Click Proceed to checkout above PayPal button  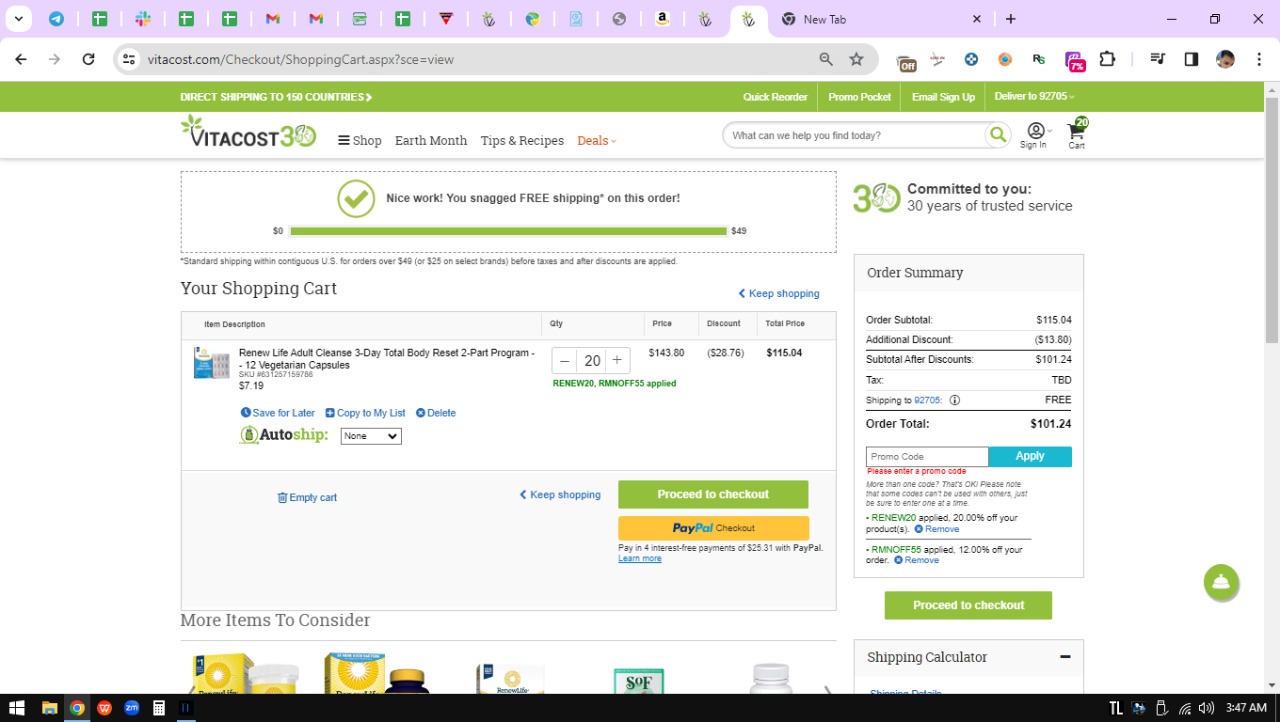(x=713, y=494)
